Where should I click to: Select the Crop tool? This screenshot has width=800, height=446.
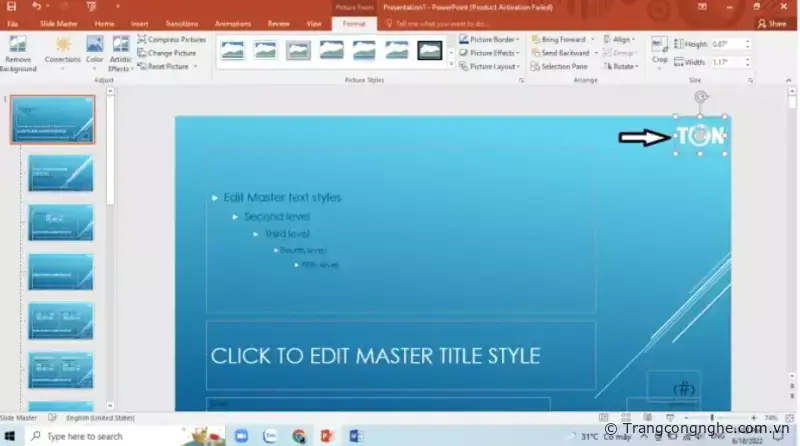[x=660, y=50]
